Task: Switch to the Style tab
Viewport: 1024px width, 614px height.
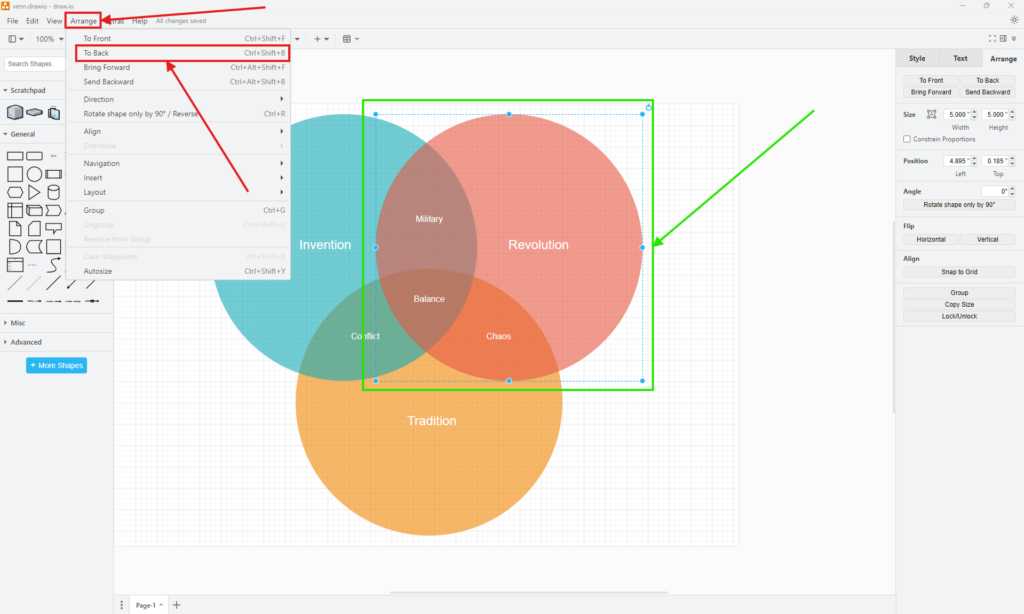Action: (x=917, y=58)
